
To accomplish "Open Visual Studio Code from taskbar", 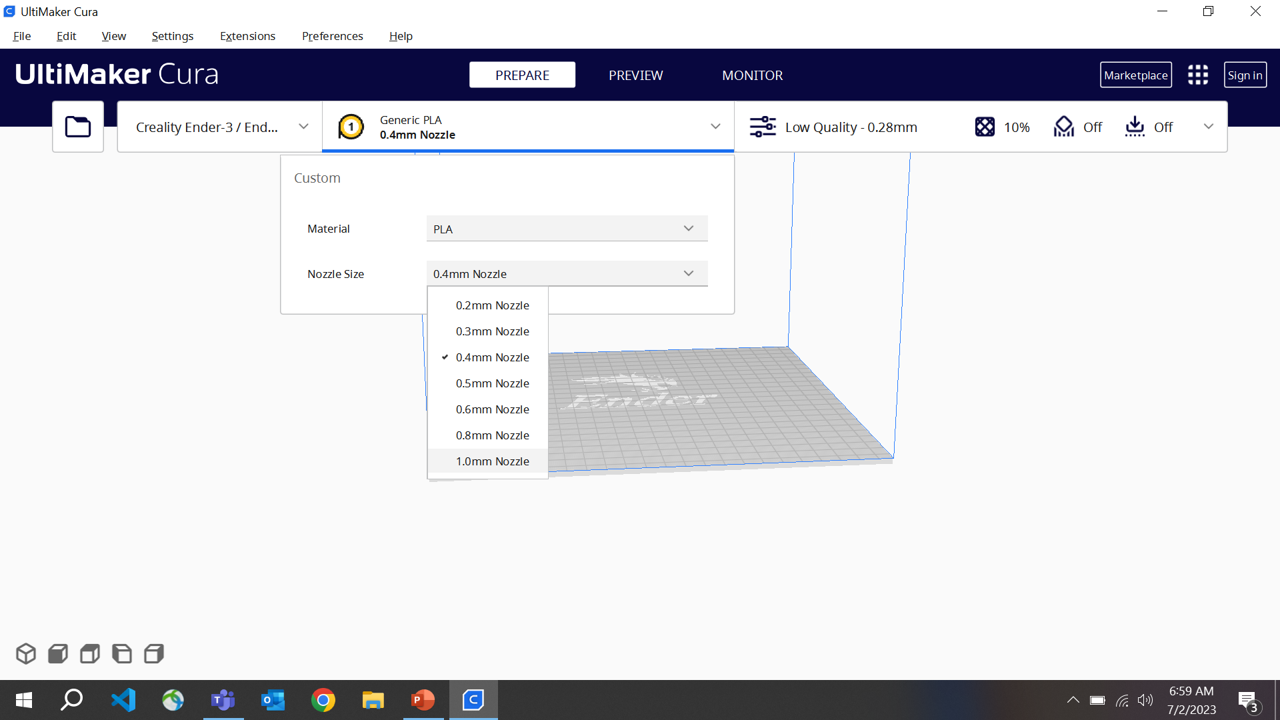I will [123, 700].
